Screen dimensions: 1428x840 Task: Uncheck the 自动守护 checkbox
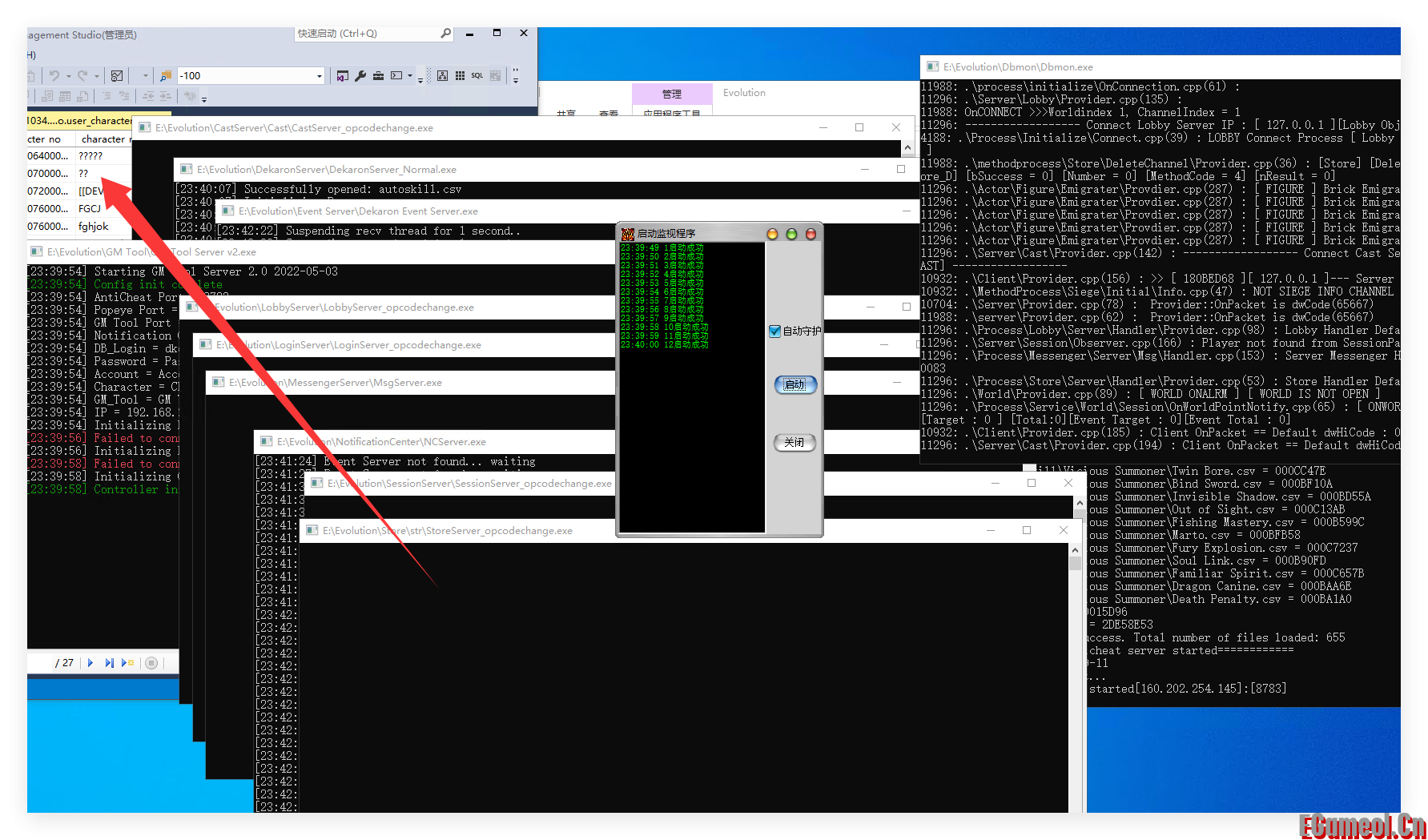774,331
